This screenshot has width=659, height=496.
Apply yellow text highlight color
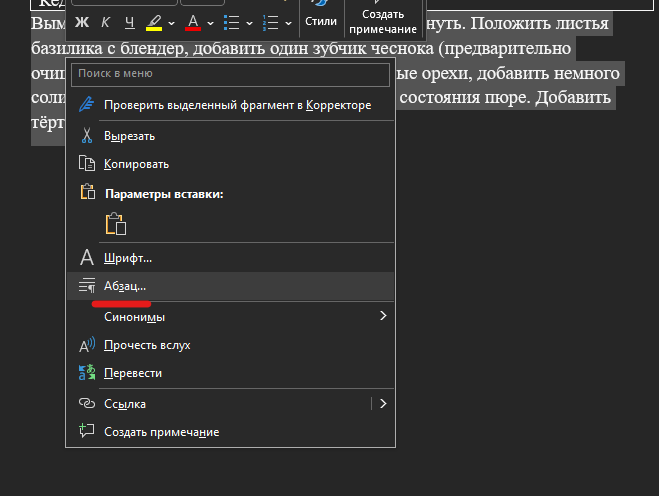pos(154,23)
